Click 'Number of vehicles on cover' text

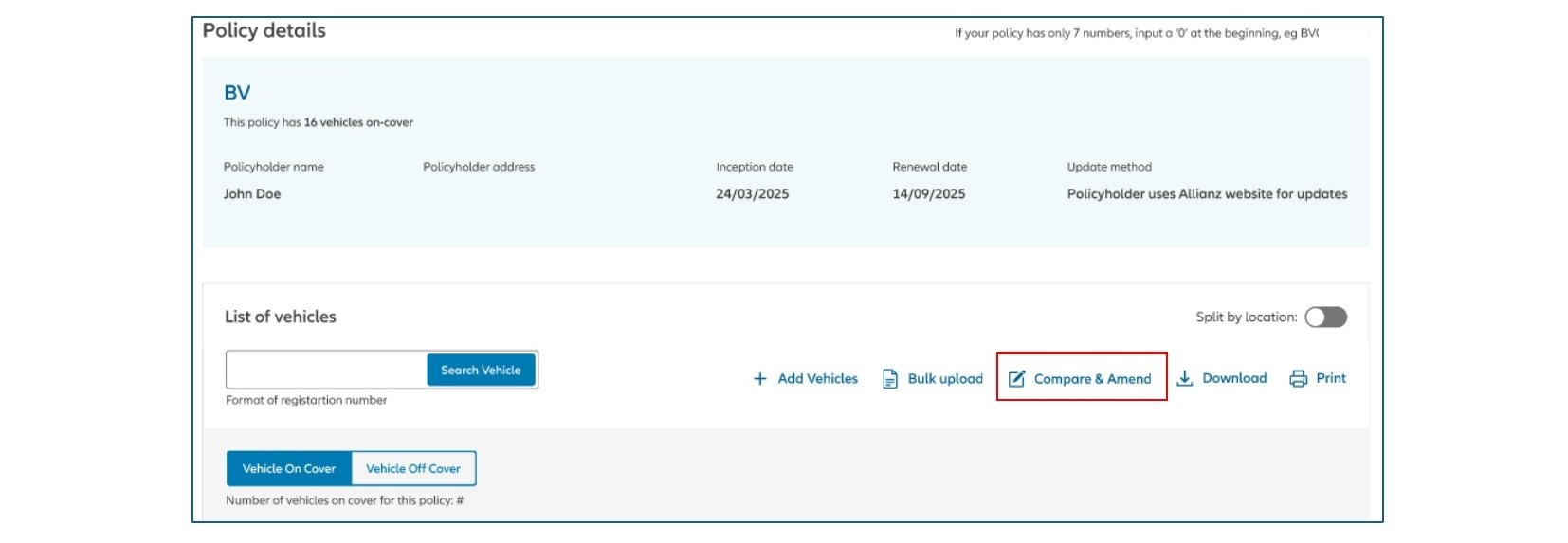(344, 500)
